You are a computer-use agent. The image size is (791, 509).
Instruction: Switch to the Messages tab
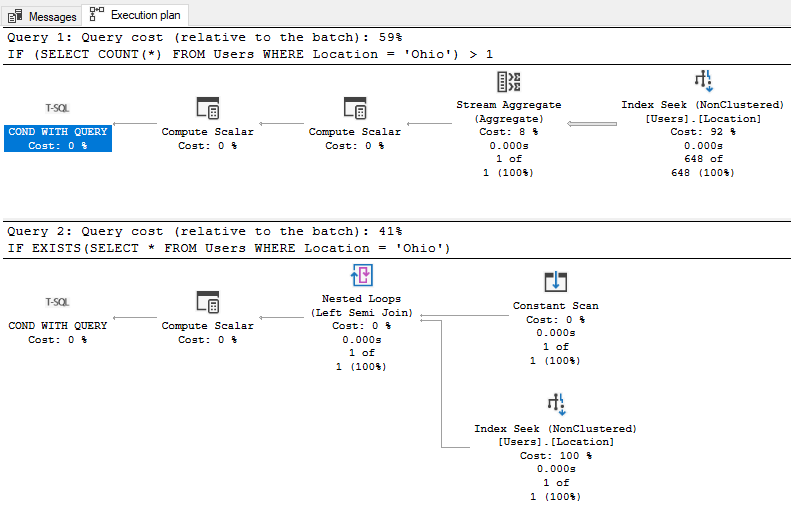click(x=42, y=16)
